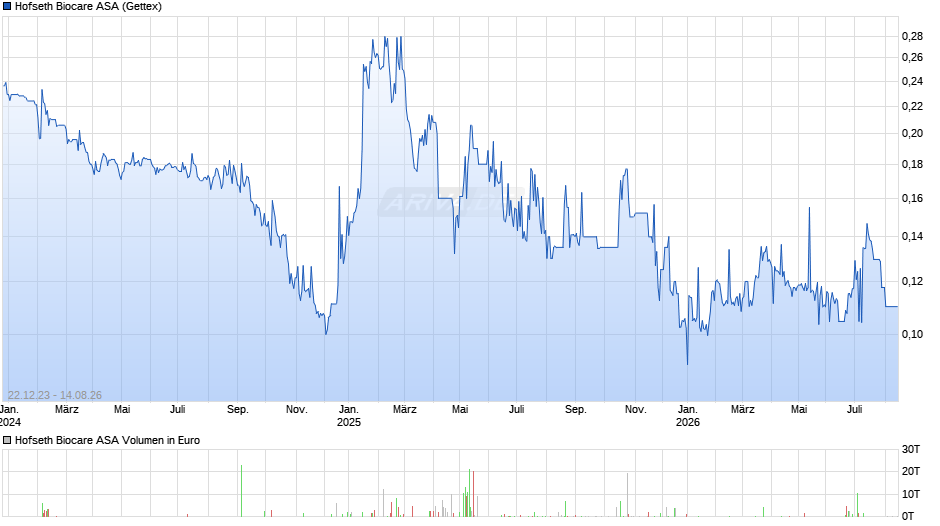Screen dimensions: 940x526
Task: Click the tallest green volume bar near Sep. 2024
Action: coord(242,491)
